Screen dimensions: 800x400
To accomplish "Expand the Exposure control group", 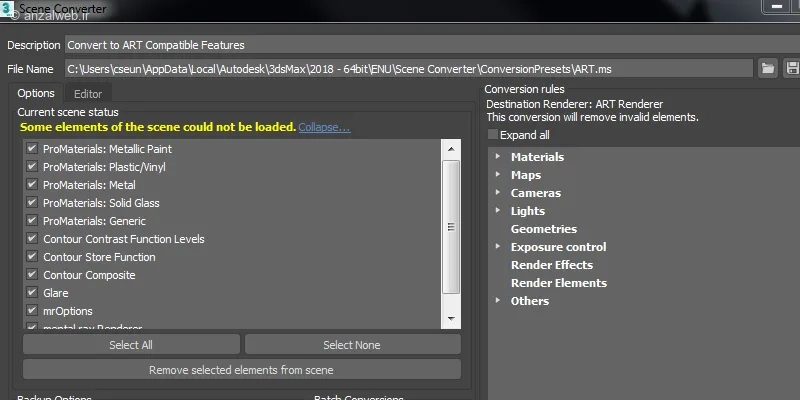I will tap(497, 247).
